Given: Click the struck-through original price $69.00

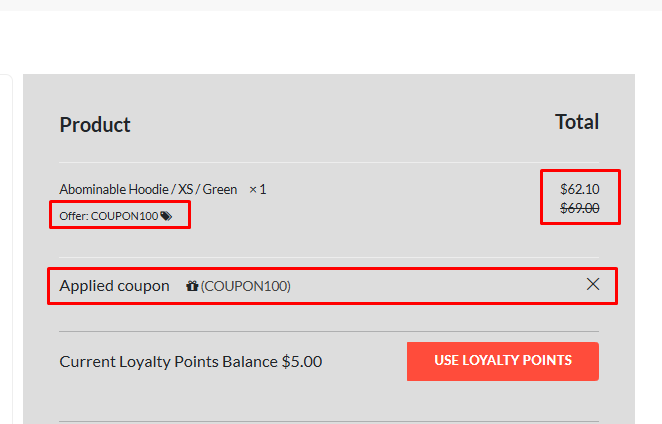Looking at the screenshot, I should point(579,208).
